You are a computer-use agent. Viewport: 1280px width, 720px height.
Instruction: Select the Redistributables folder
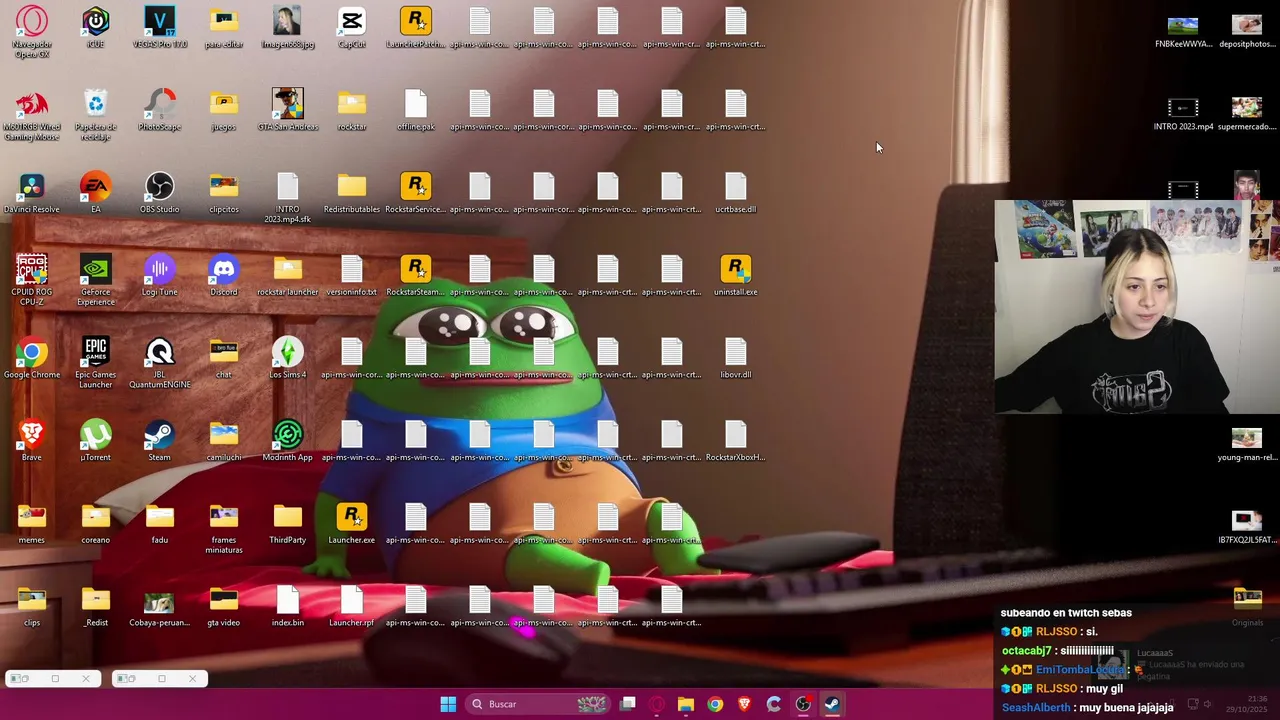[352, 193]
